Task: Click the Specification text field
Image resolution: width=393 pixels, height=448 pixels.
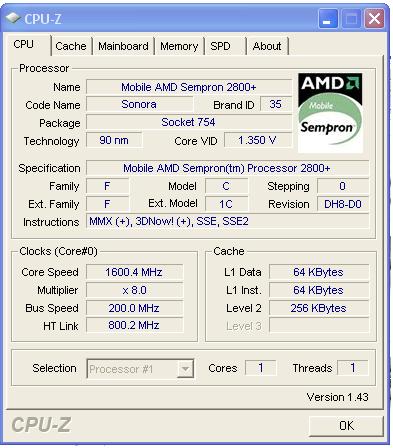Action: (227, 168)
